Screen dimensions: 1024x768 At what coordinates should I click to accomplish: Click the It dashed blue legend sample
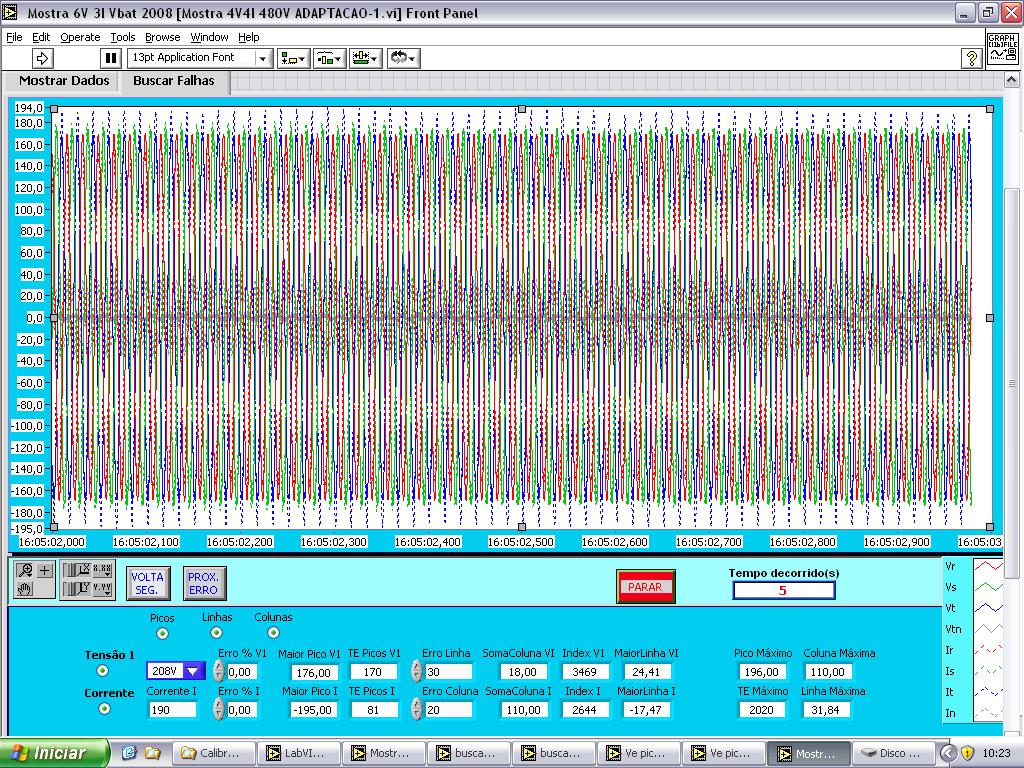pyautogui.click(x=988, y=692)
